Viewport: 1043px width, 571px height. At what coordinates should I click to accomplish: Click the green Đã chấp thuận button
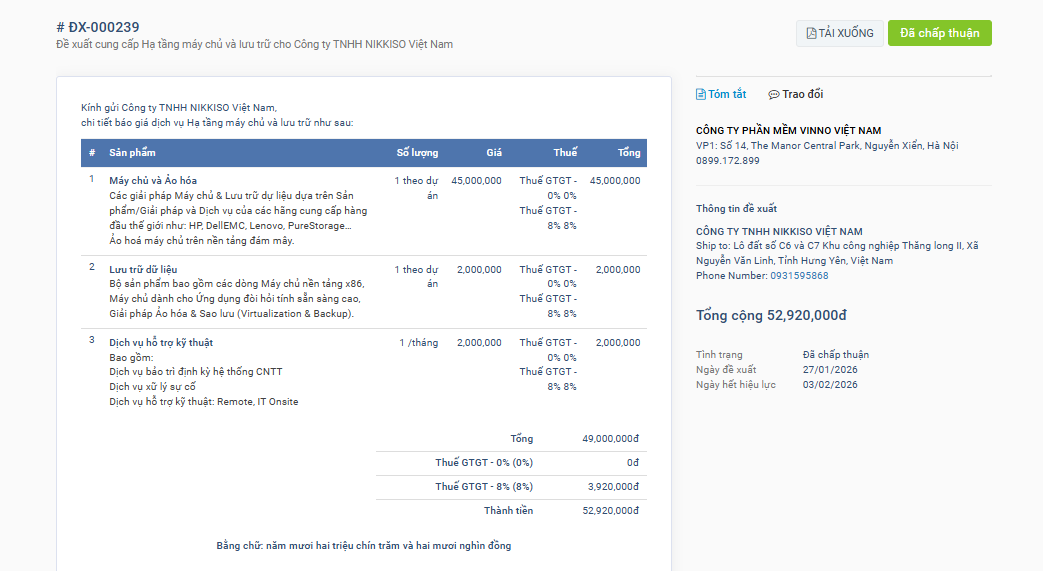(x=939, y=33)
